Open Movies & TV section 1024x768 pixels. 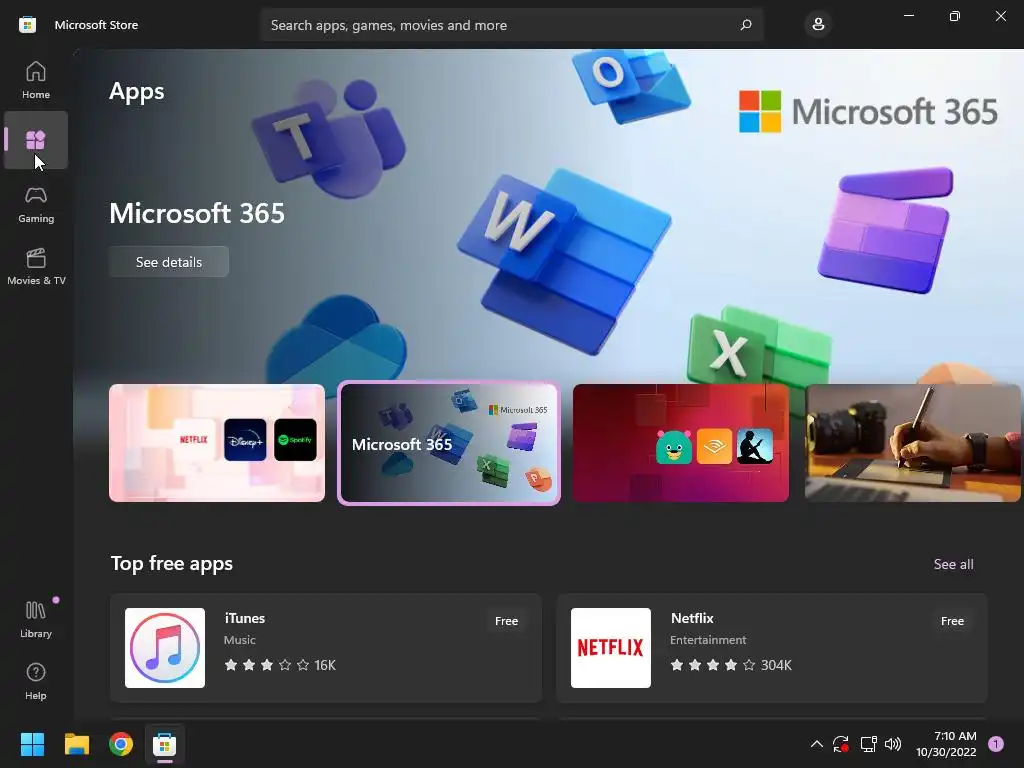pyautogui.click(x=36, y=266)
